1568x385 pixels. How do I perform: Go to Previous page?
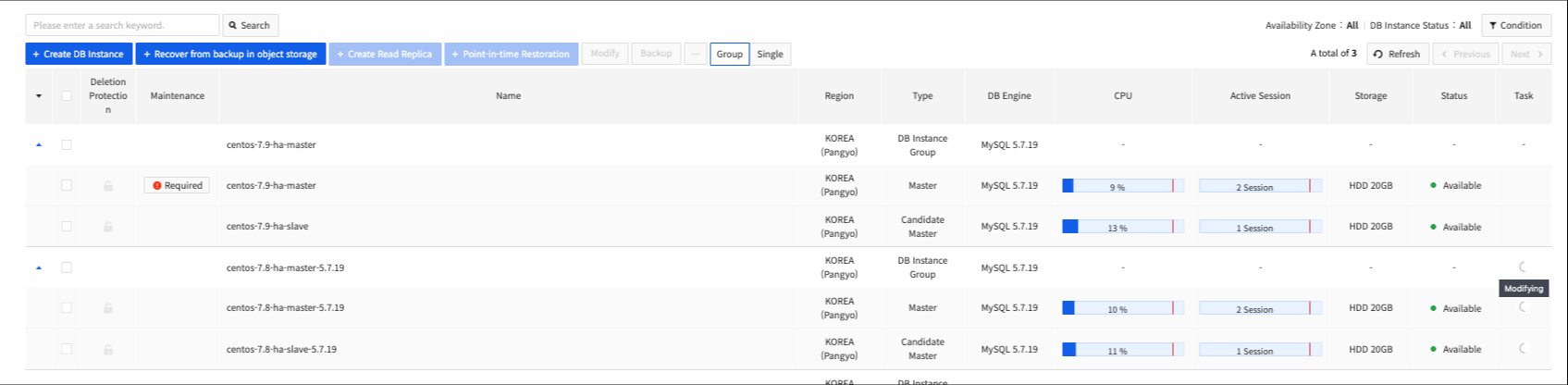coord(1465,54)
